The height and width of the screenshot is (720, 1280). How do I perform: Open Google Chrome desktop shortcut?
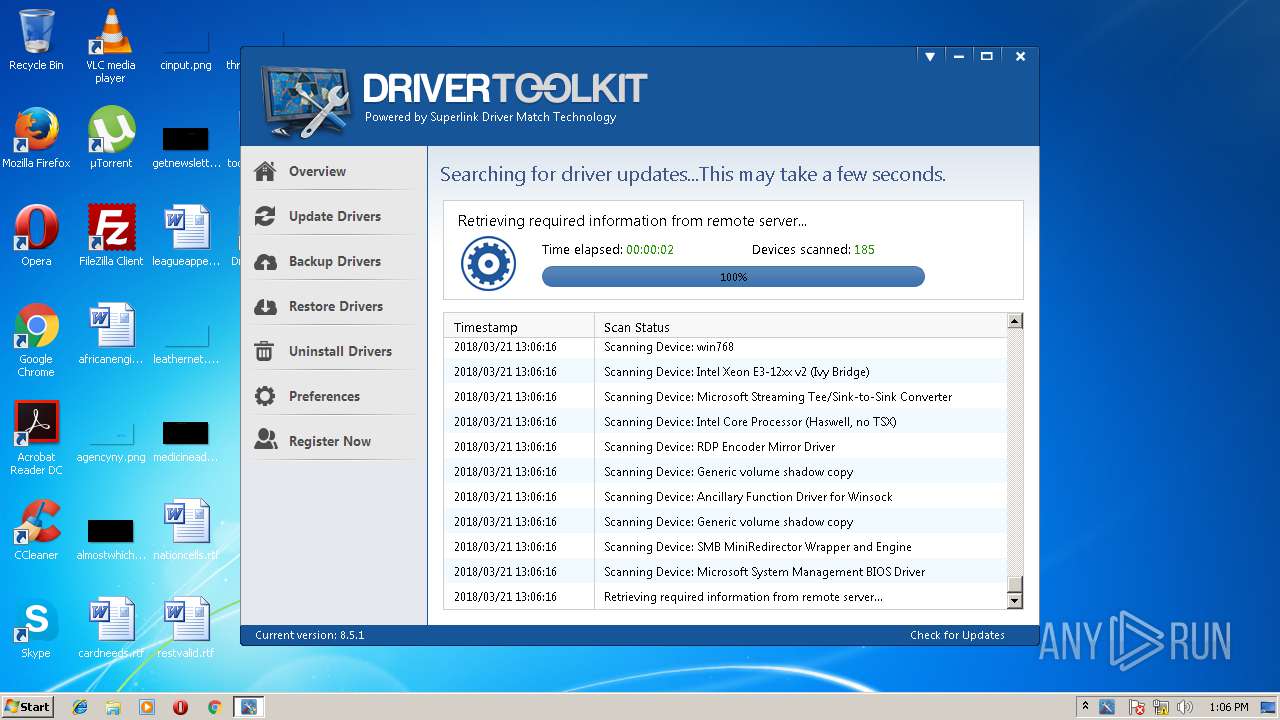pos(36,340)
